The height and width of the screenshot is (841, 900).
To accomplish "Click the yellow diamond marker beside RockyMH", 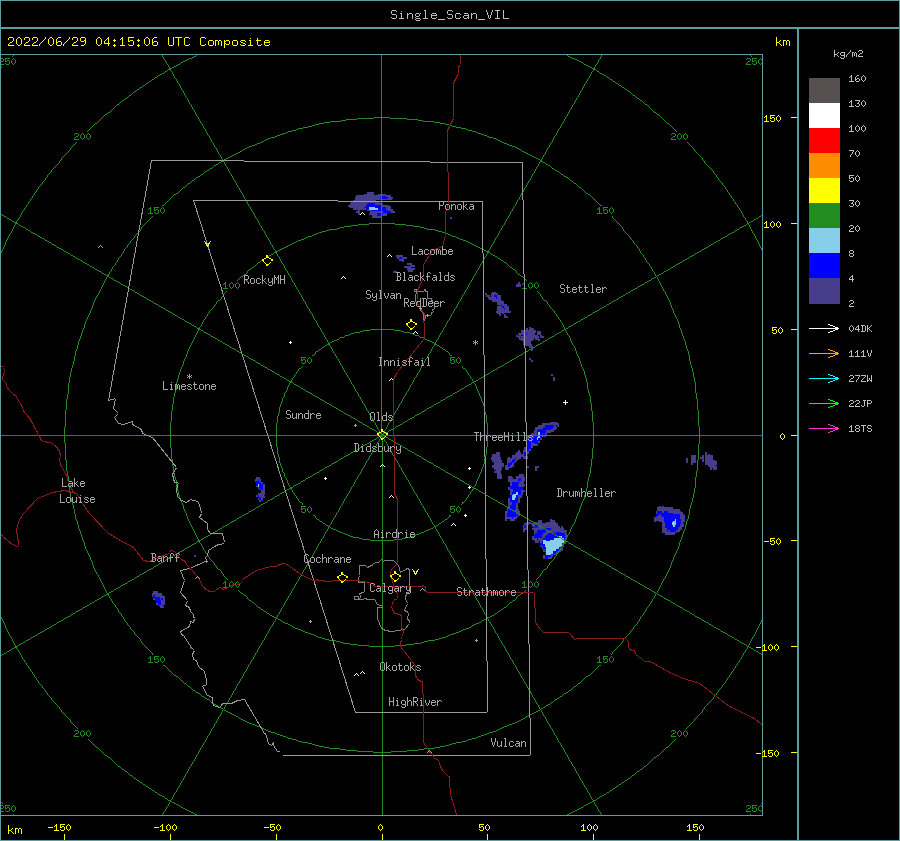I will pyautogui.click(x=267, y=261).
